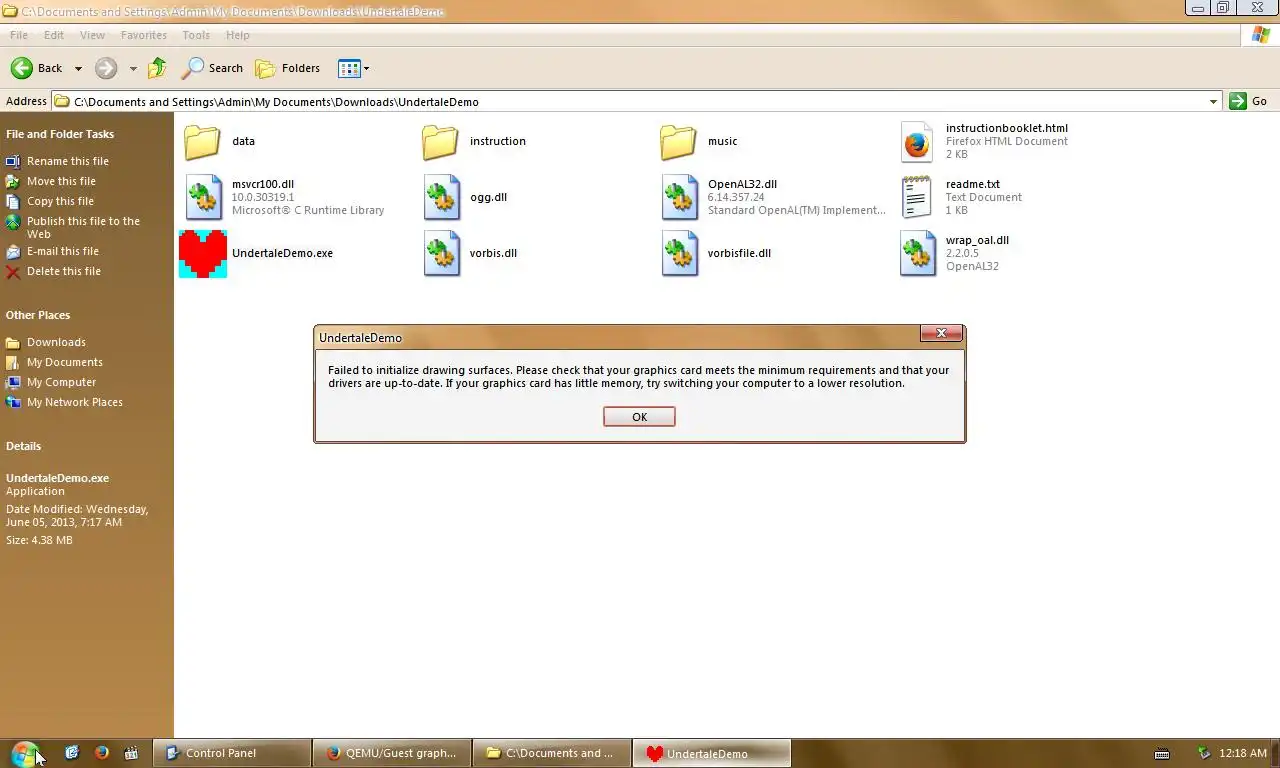Click the 12:18 AM taskbar clock
1280x768 pixels.
pos(1243,753)
